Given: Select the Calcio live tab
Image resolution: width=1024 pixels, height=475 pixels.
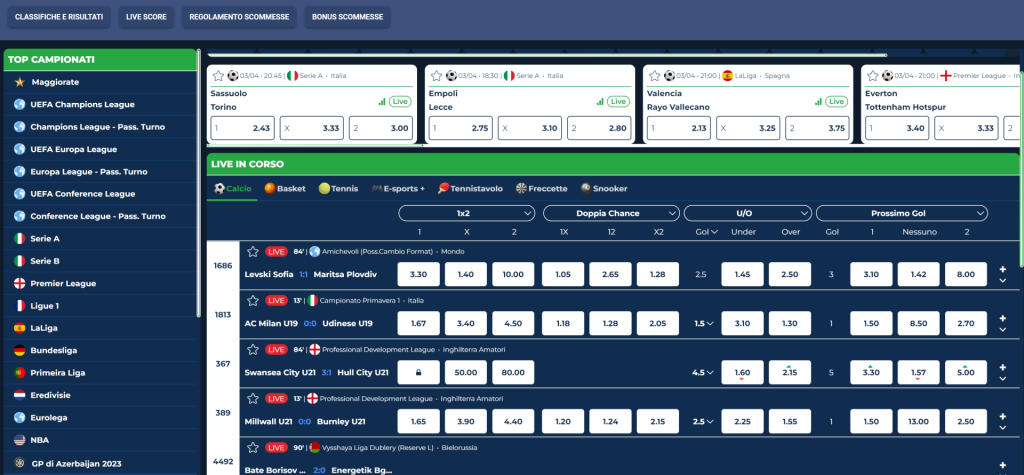Looking at the screenshot, I should point(232,188).
